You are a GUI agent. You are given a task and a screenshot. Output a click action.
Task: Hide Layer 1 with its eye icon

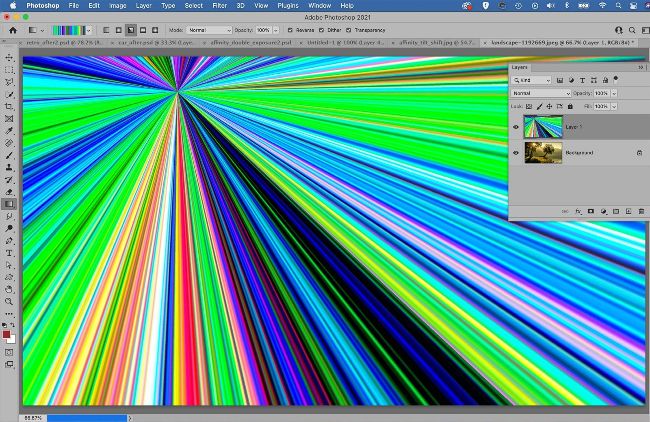(516, 127)
